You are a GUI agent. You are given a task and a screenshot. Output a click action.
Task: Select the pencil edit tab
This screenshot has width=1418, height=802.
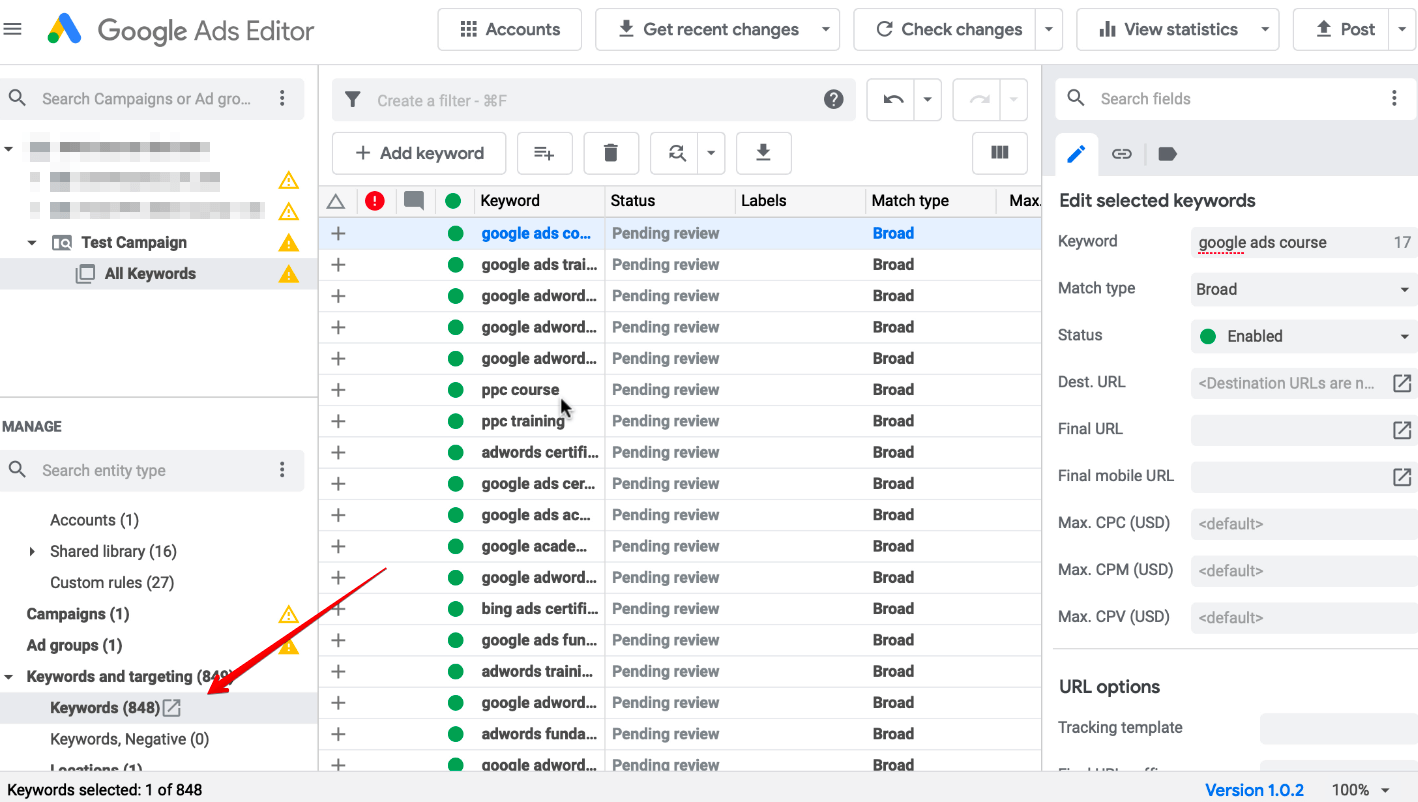click(x=1076, y=154)
